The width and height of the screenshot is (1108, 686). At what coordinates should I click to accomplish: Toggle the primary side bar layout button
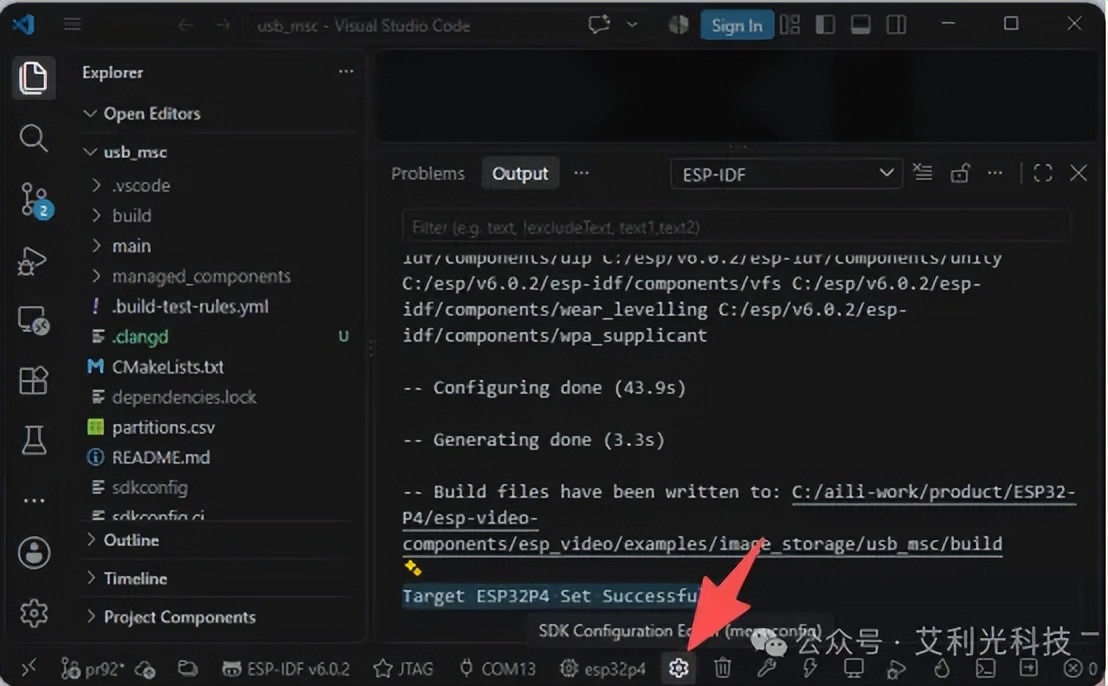tap(825, 25)
